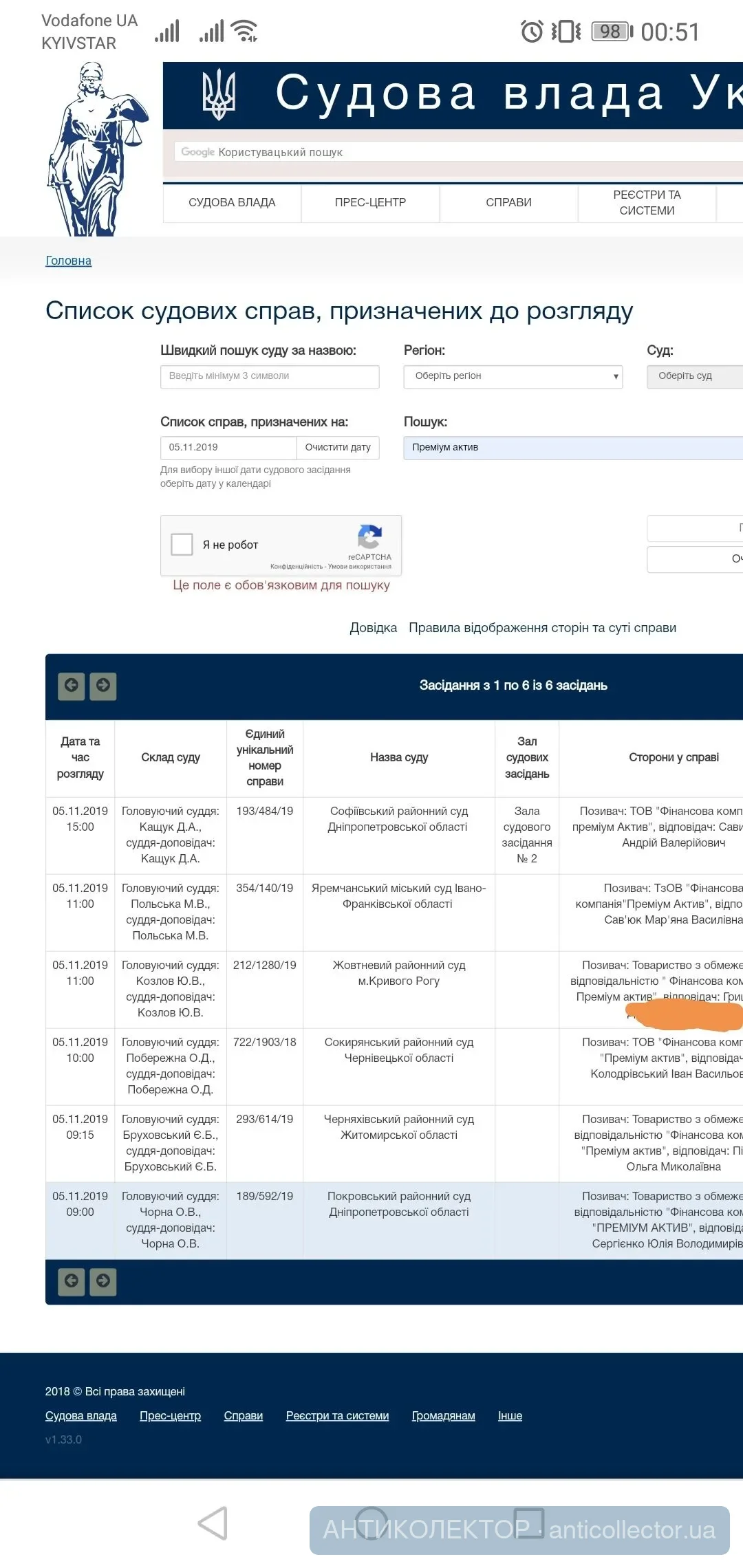
Task: Click next page arrow below the table
Action: point(103,1281)
